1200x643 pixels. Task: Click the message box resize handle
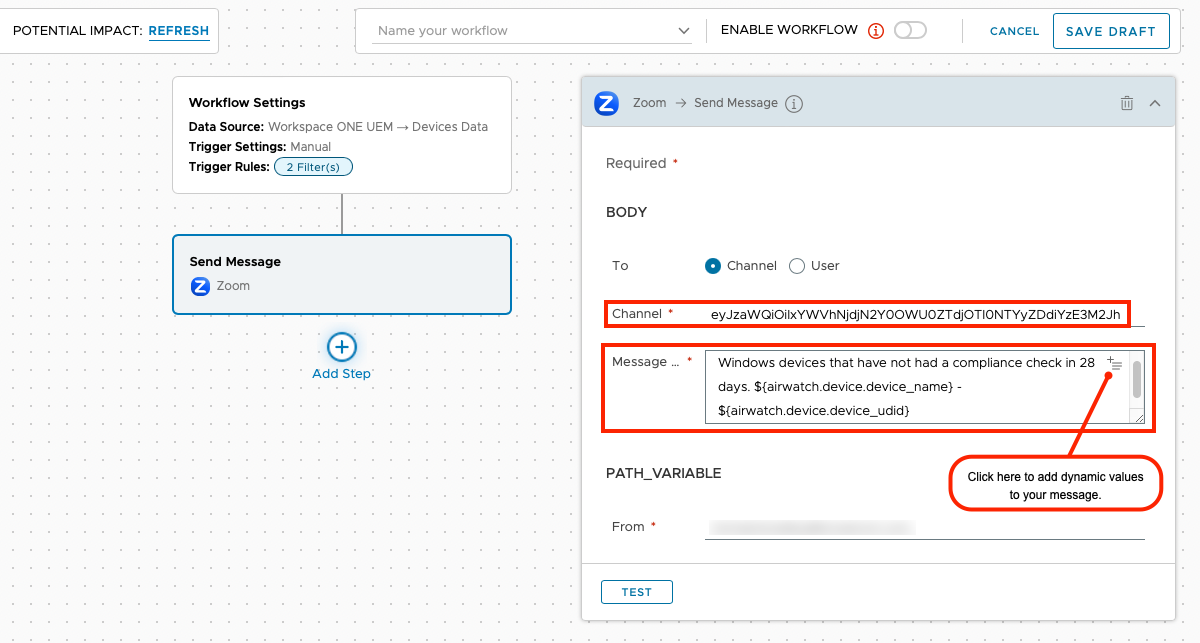click(1137, 416)
